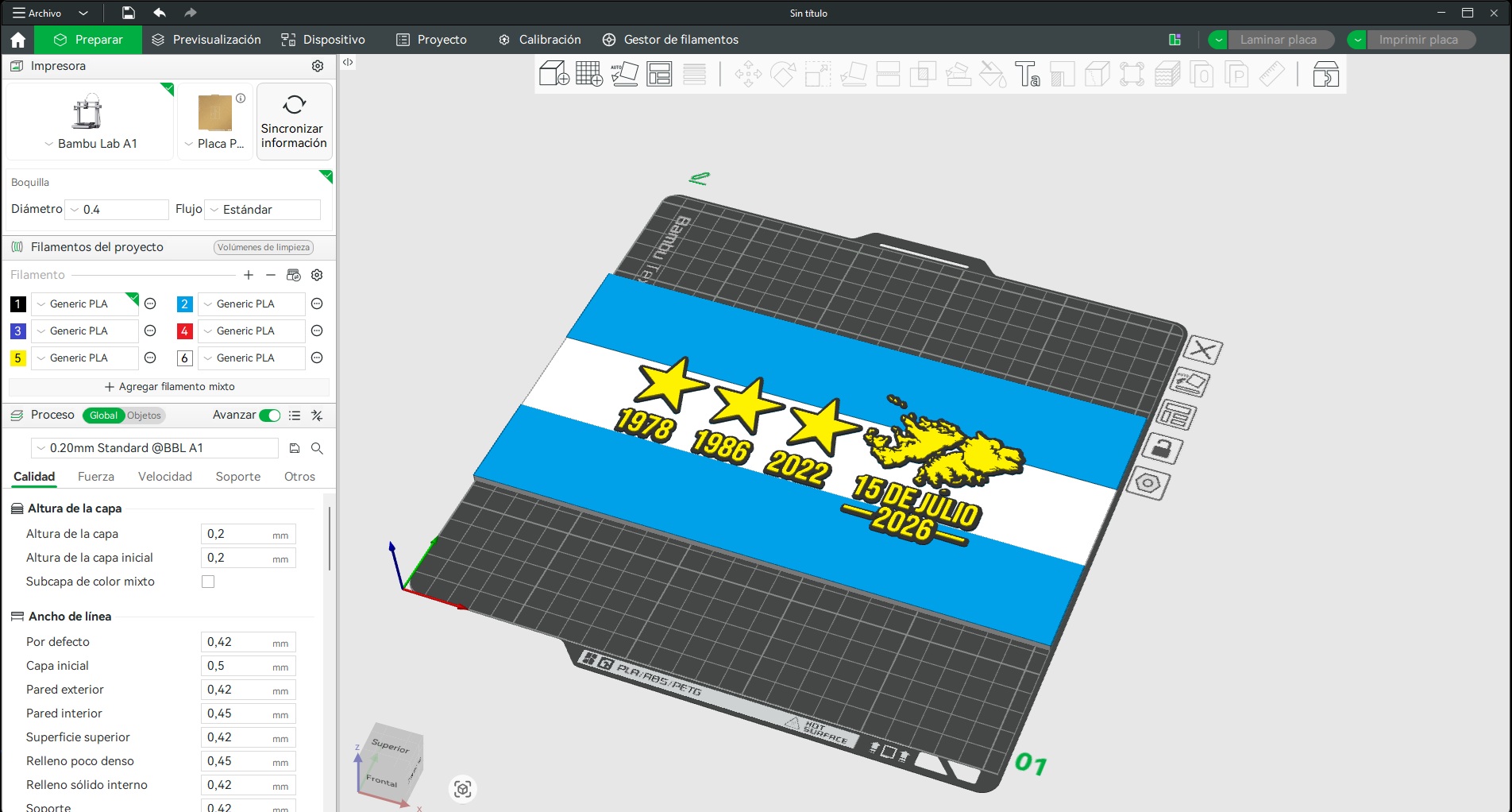Screen dimensions: 1512x812
Task: Click the Add cube object toolbar icon
Action: tap(553, 74)
